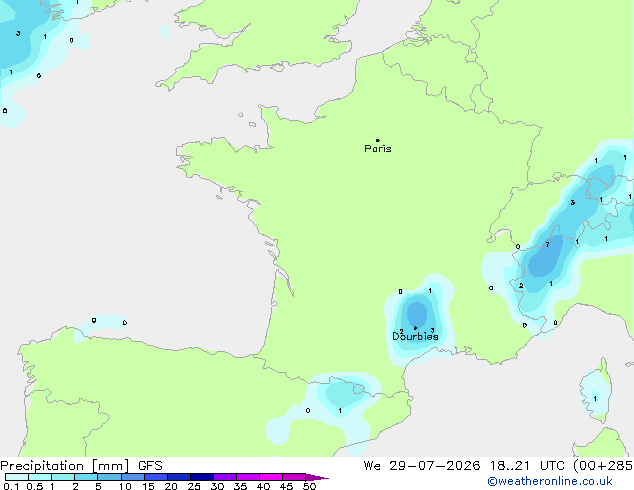Click the Paris city marker dot

pyautogui.click(x=378, y=140)
